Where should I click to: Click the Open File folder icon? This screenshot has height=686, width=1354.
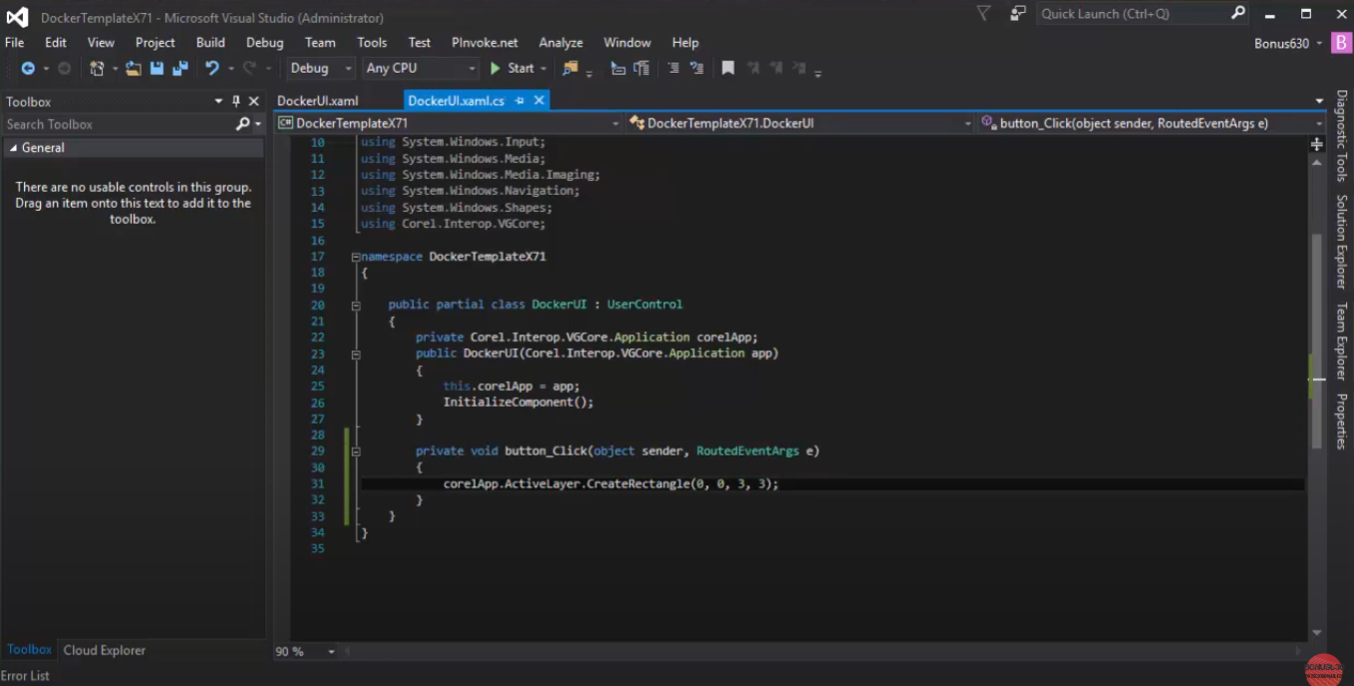(x=133, y=68)
